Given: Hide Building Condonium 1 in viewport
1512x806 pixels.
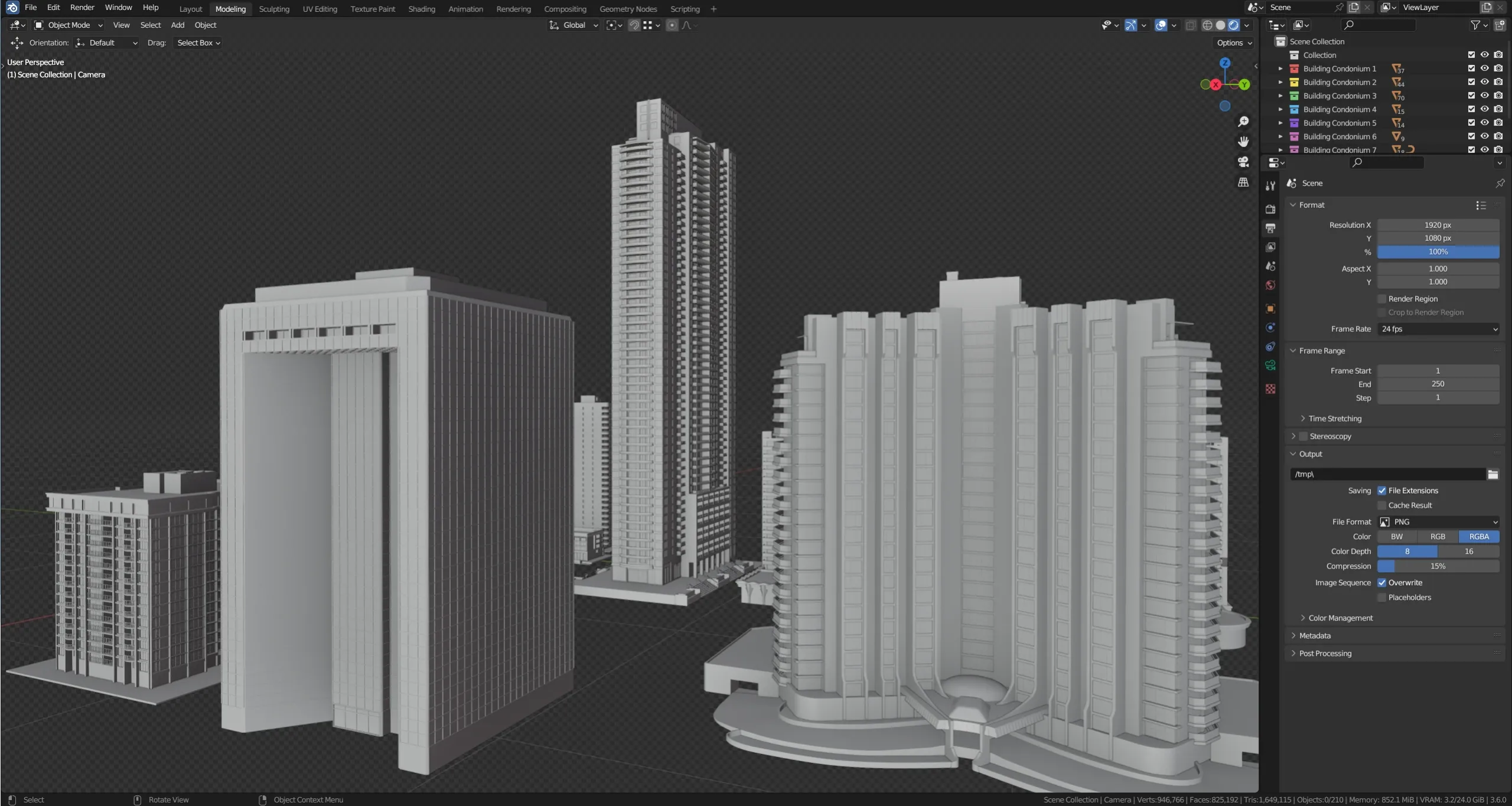Looking at the screenshot, I should [x=1484, y=68].
